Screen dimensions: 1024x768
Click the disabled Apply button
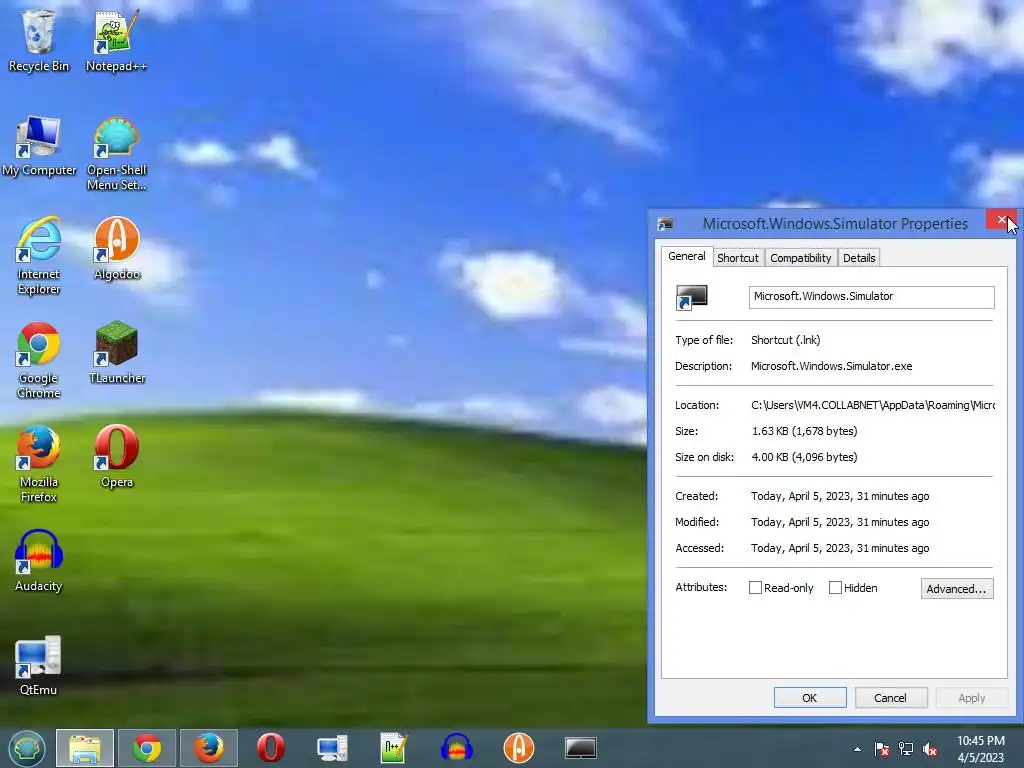972,697
